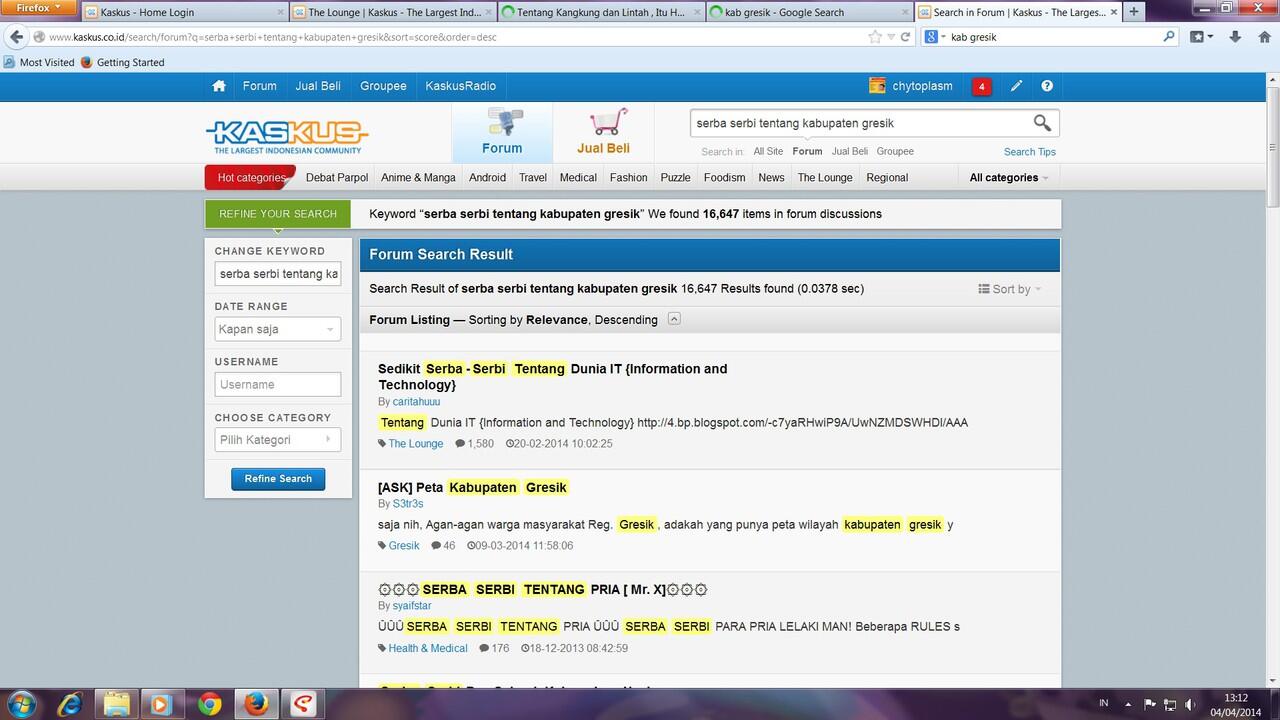Click the Firefox back arrow

pos(16,37)
